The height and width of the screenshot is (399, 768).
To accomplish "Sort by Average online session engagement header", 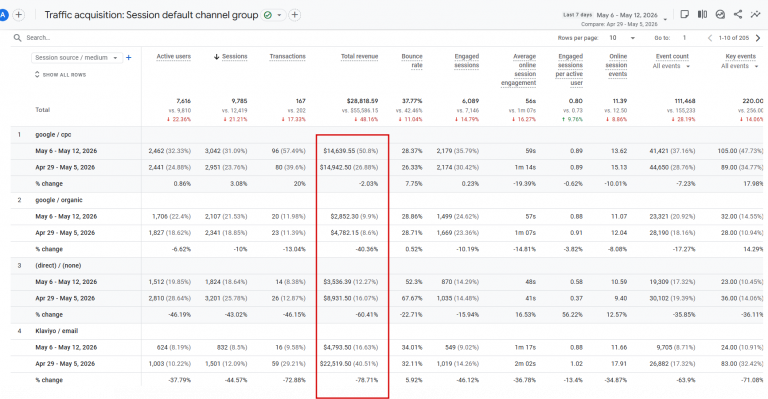I will 518,70.
